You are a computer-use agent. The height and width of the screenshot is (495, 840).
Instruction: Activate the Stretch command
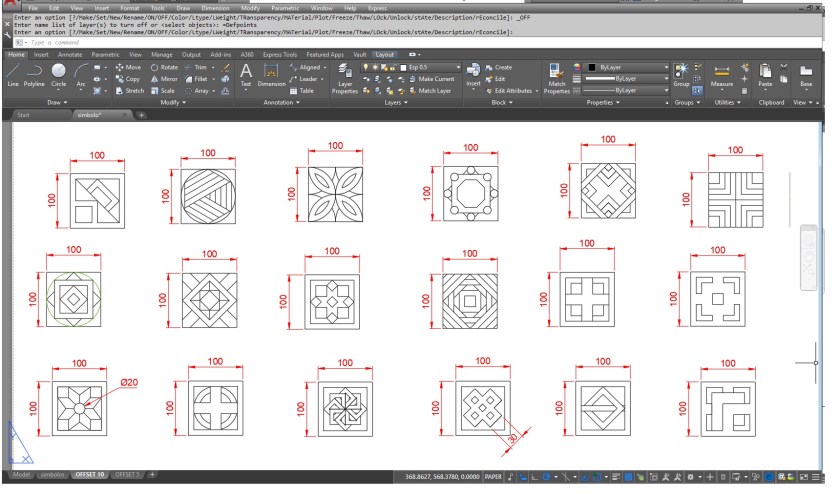130,91
